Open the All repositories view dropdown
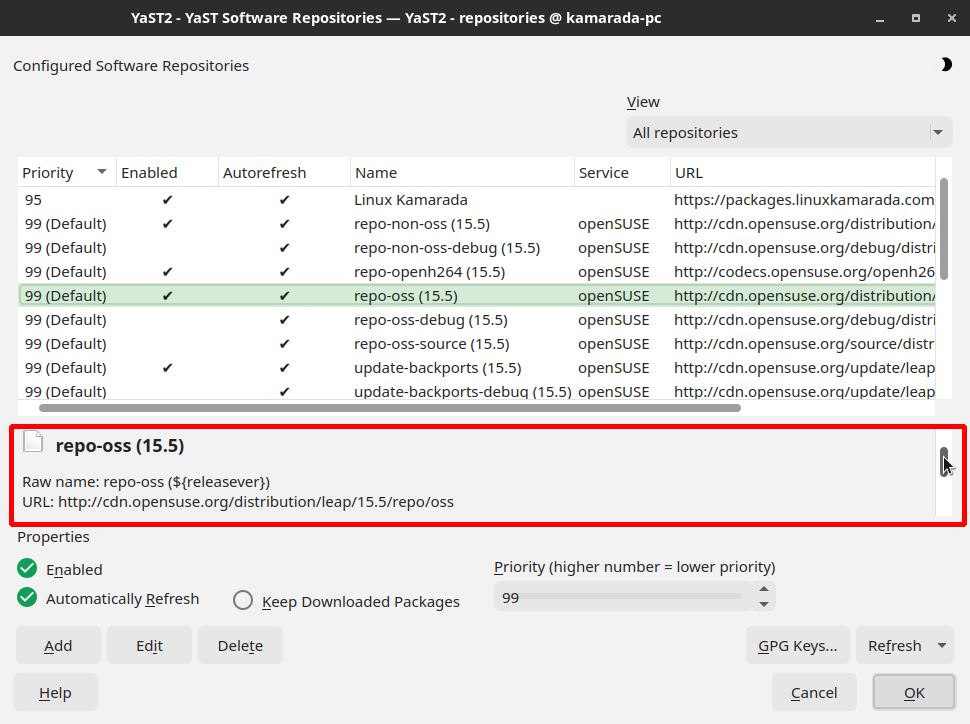The height and width of the screenshot is (724, 970). tap(789, 132)
